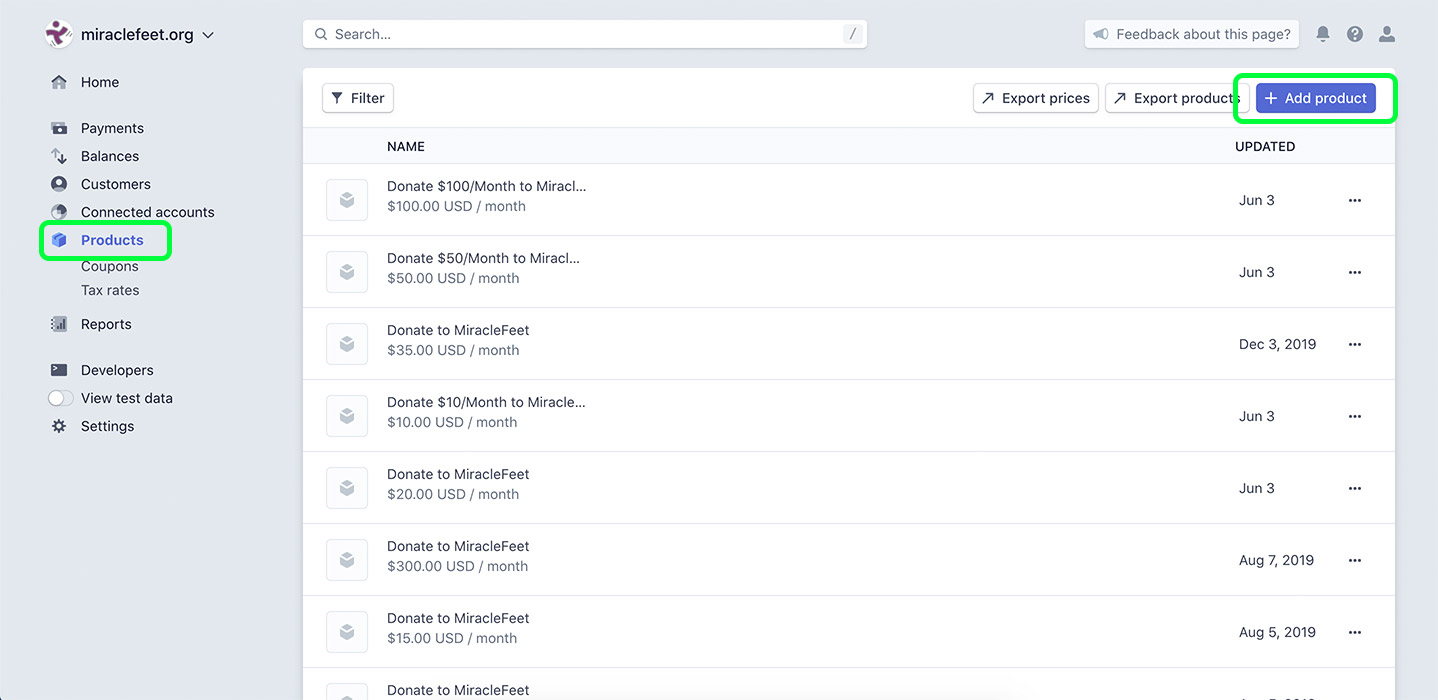Click the thumbnail of the $300.00 product
1438x700 pixels.
[x=347, y=560]
